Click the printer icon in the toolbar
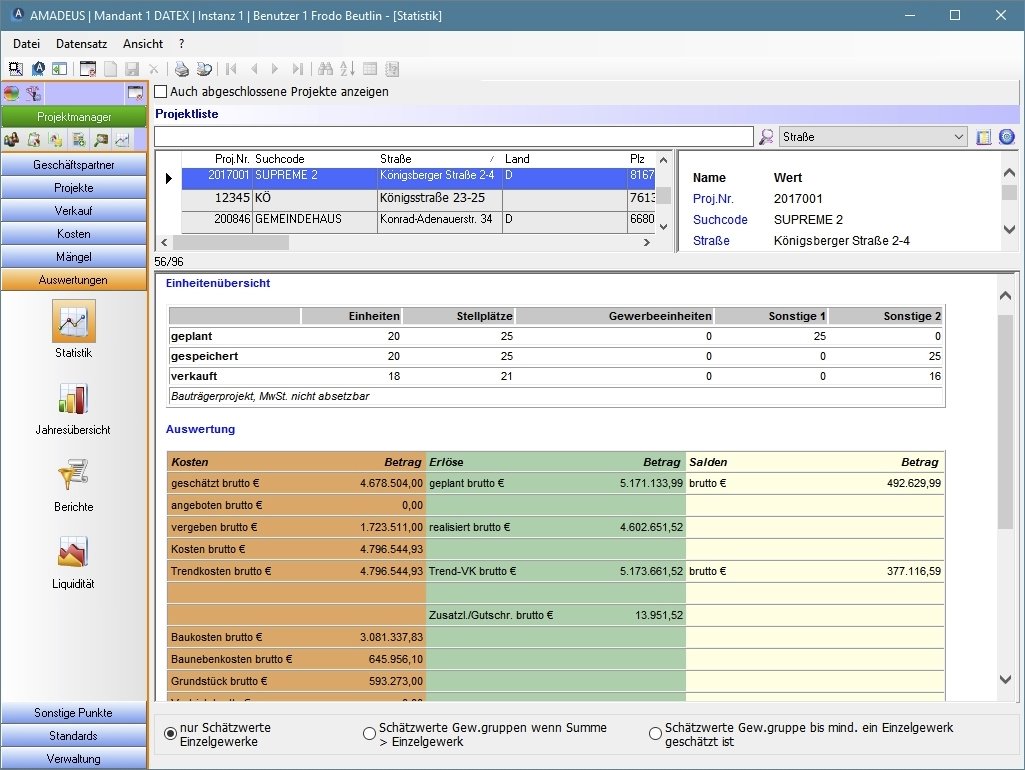This screenshot has width=1025, height=770. coord(182,69)
